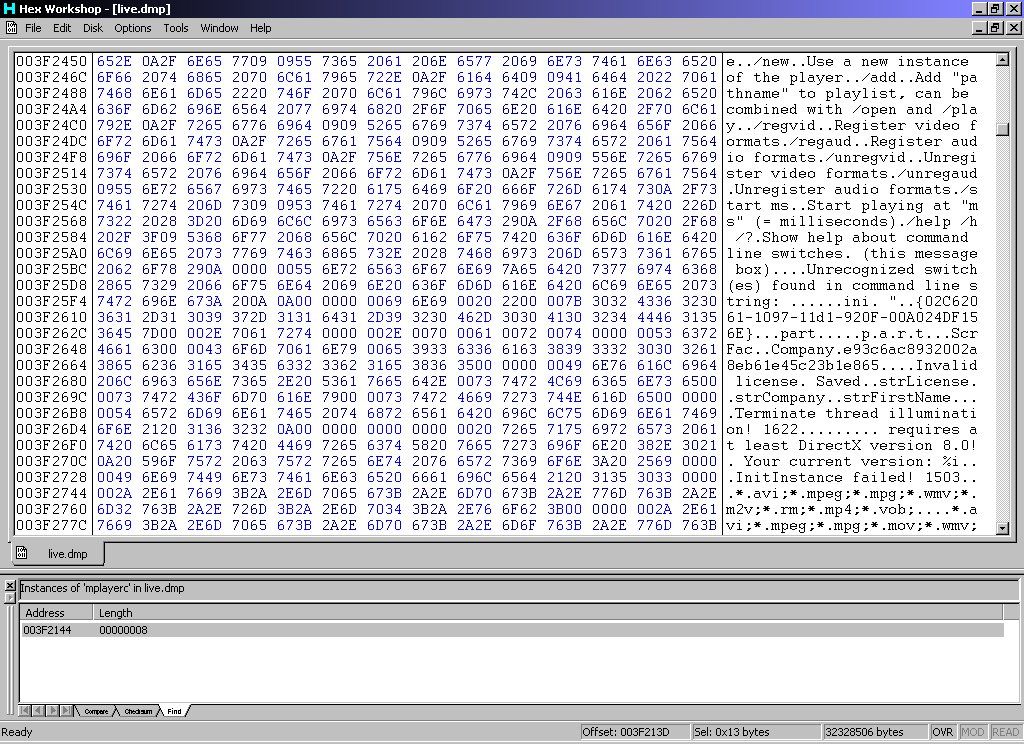The height and width of the screenshot is (744, 1024).
Task: Click the length value 00000008
Action: (123, 630)
